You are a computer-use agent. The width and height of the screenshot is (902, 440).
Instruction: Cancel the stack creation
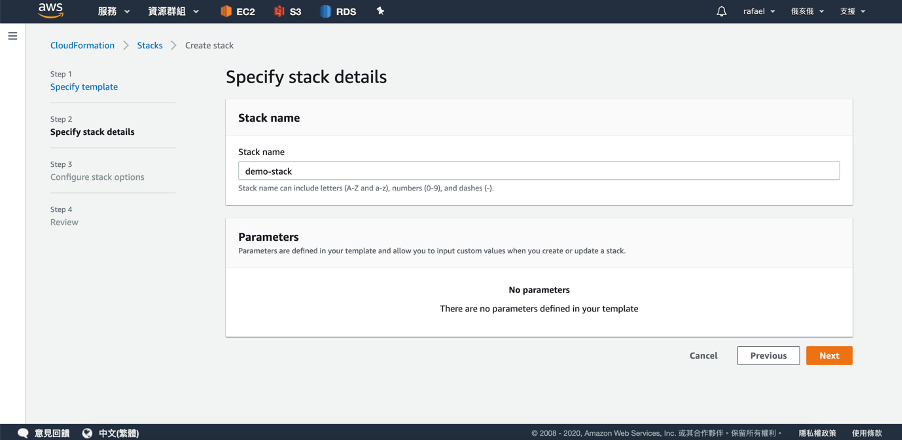[703, 355]
